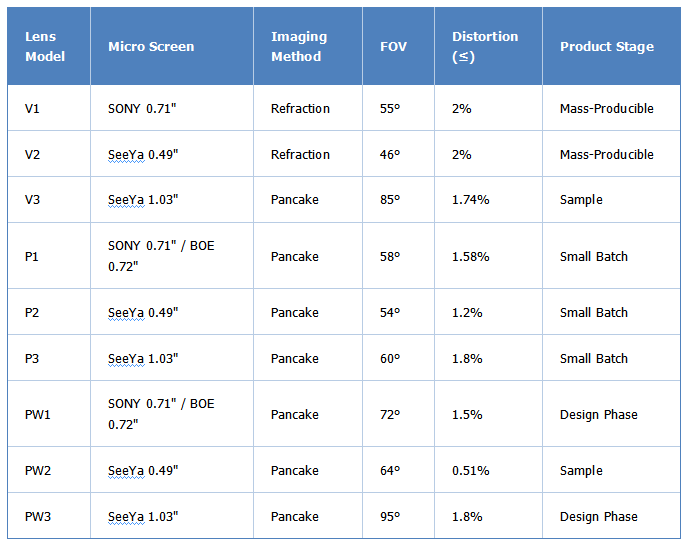The image size is (688, 546).
Task: Click the 60° FOV cell in P3 row
Action: click(x=398, y=358)
